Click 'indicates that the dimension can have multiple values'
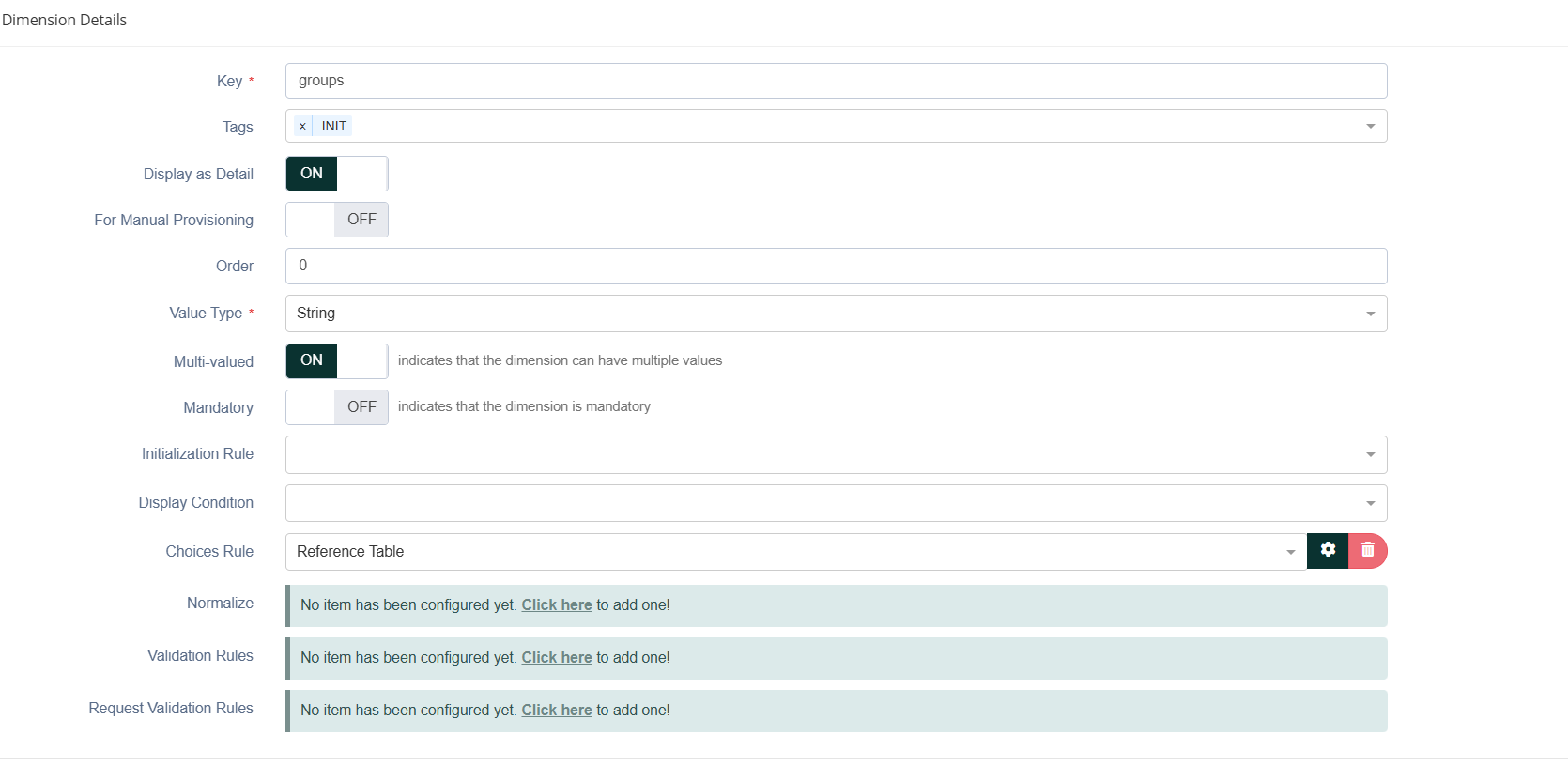The image size is (1568, 765). click(560, 360)
